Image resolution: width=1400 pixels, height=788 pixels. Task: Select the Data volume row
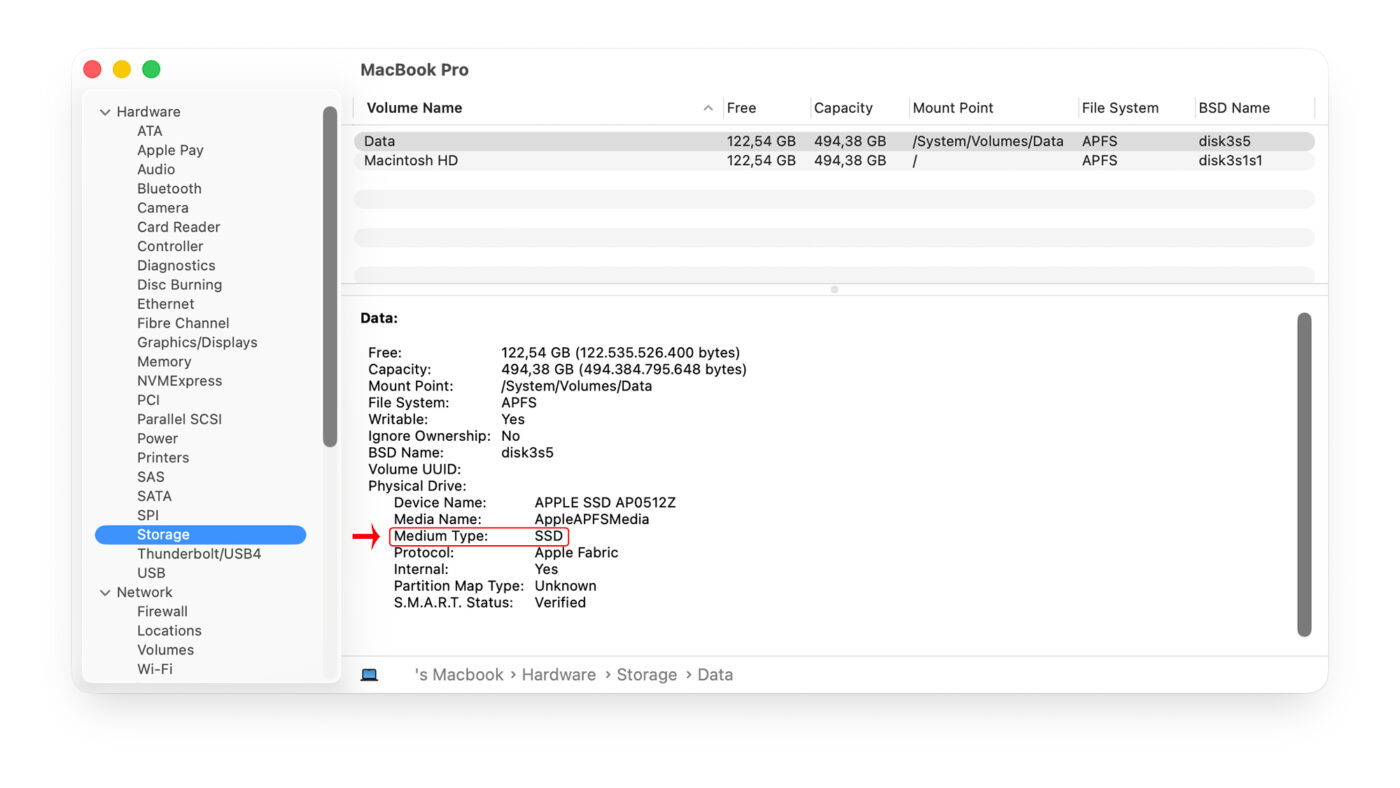point(380,142)
